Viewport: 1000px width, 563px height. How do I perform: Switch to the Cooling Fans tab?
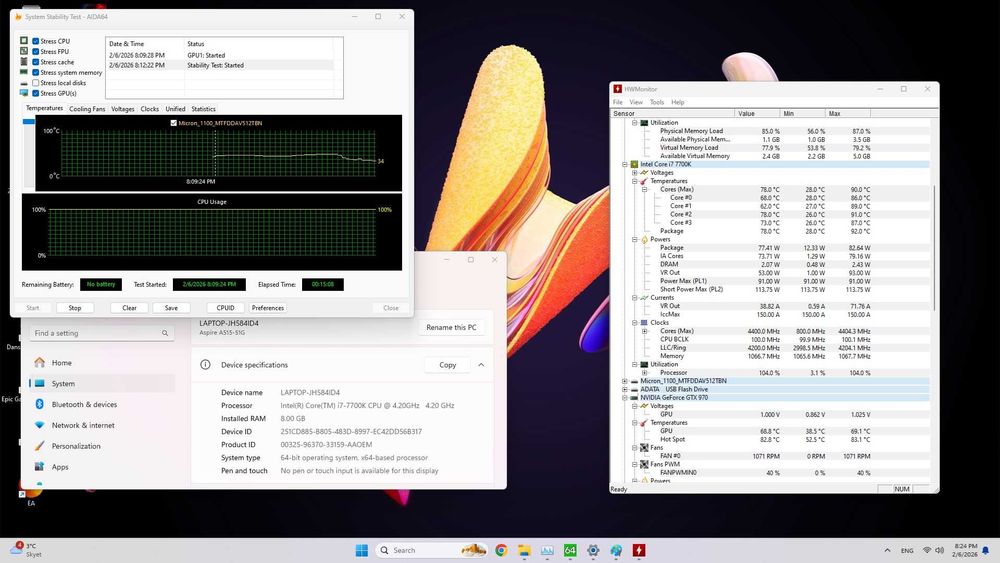[87, 109]
